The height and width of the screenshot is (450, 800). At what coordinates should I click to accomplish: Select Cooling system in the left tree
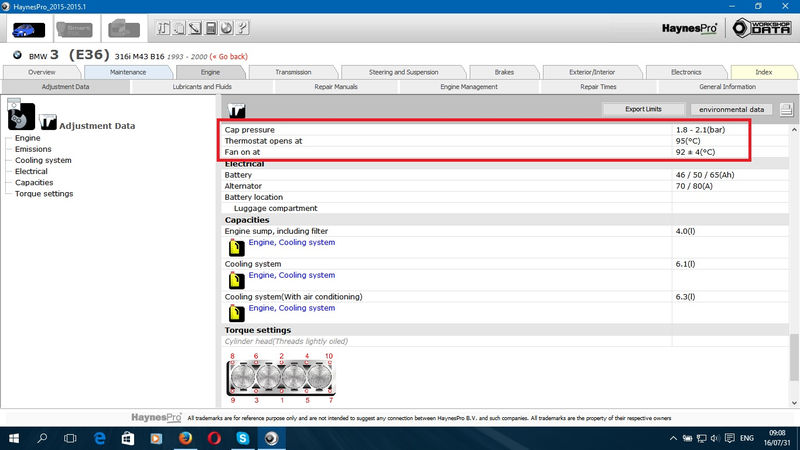(43, 160)
